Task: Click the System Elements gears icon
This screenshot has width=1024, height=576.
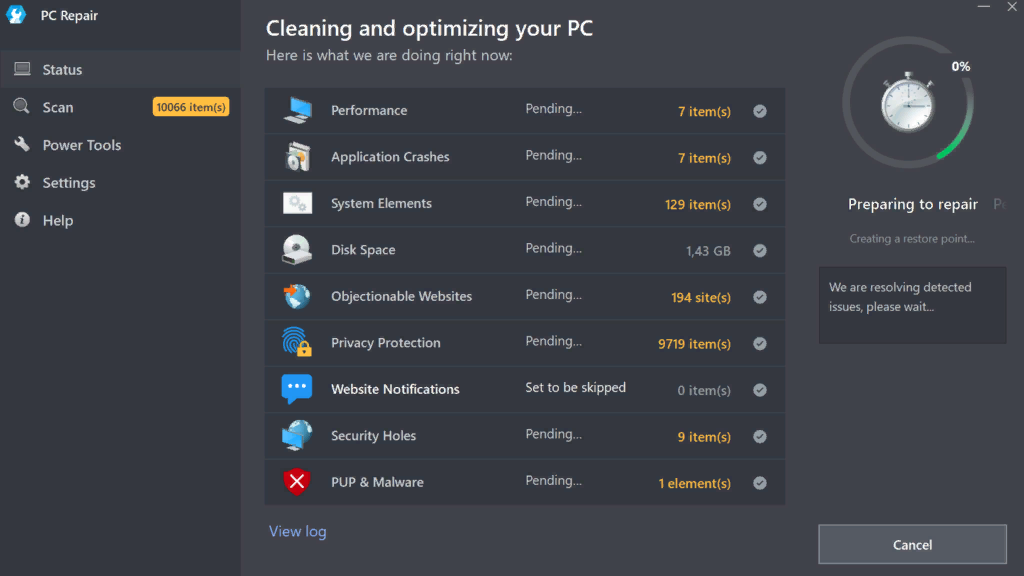Action: pos(297,203)
